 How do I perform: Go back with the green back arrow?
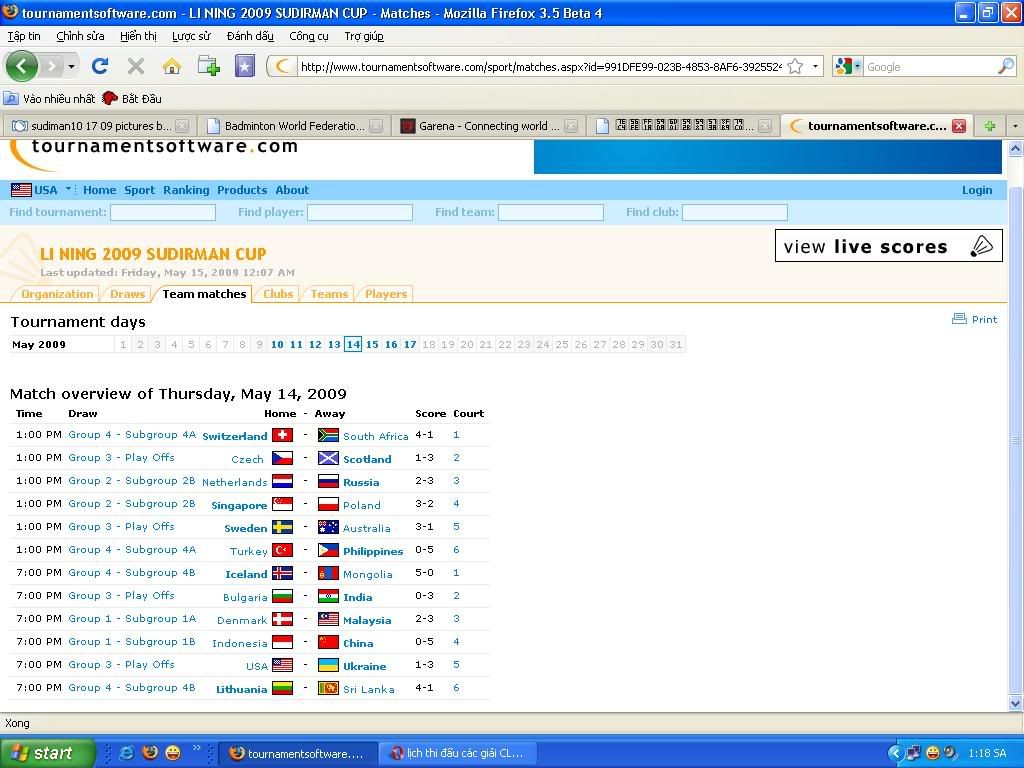coord(22,66)
